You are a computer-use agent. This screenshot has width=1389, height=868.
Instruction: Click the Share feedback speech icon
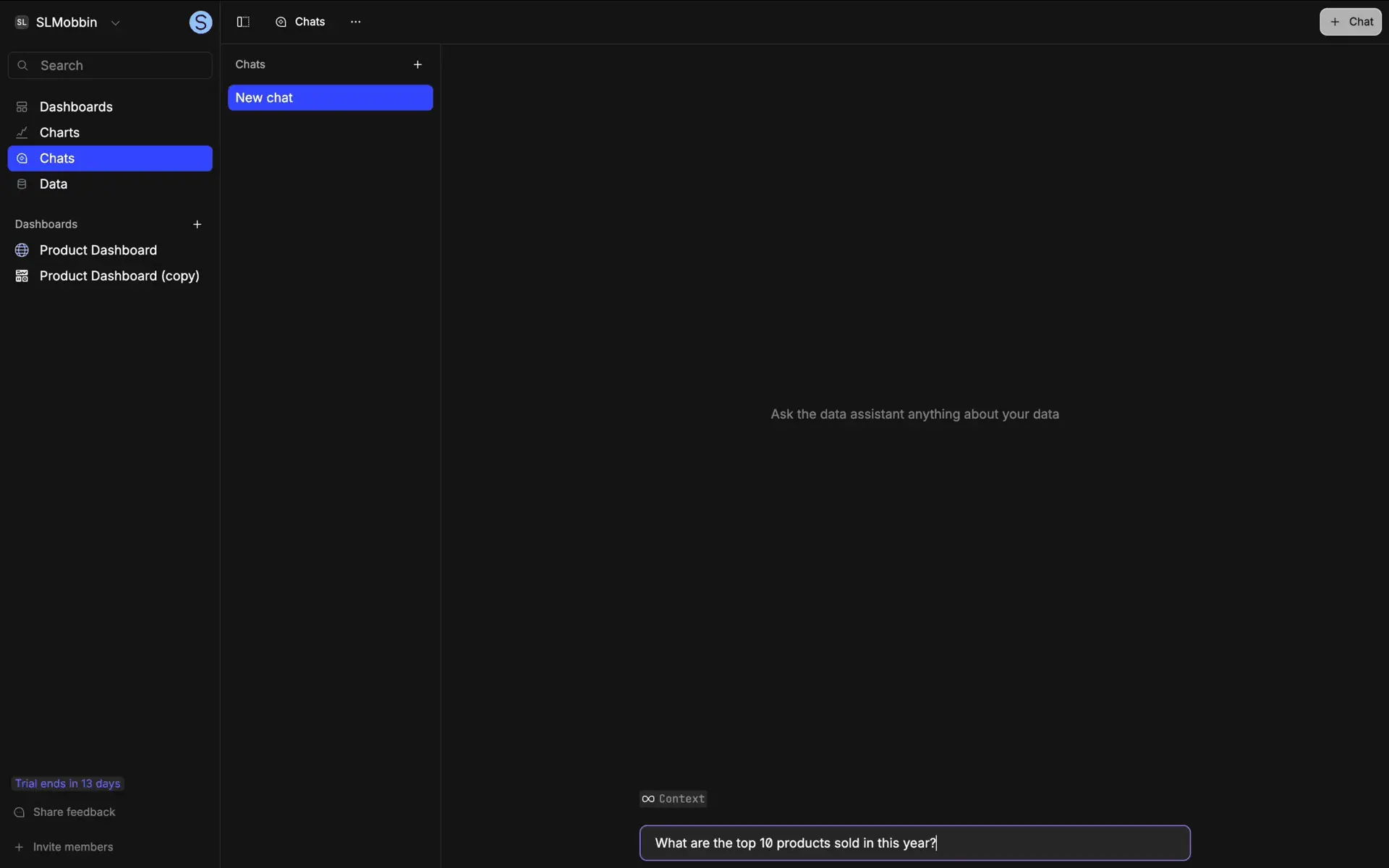pyautogui.click(x=20, y=812)
